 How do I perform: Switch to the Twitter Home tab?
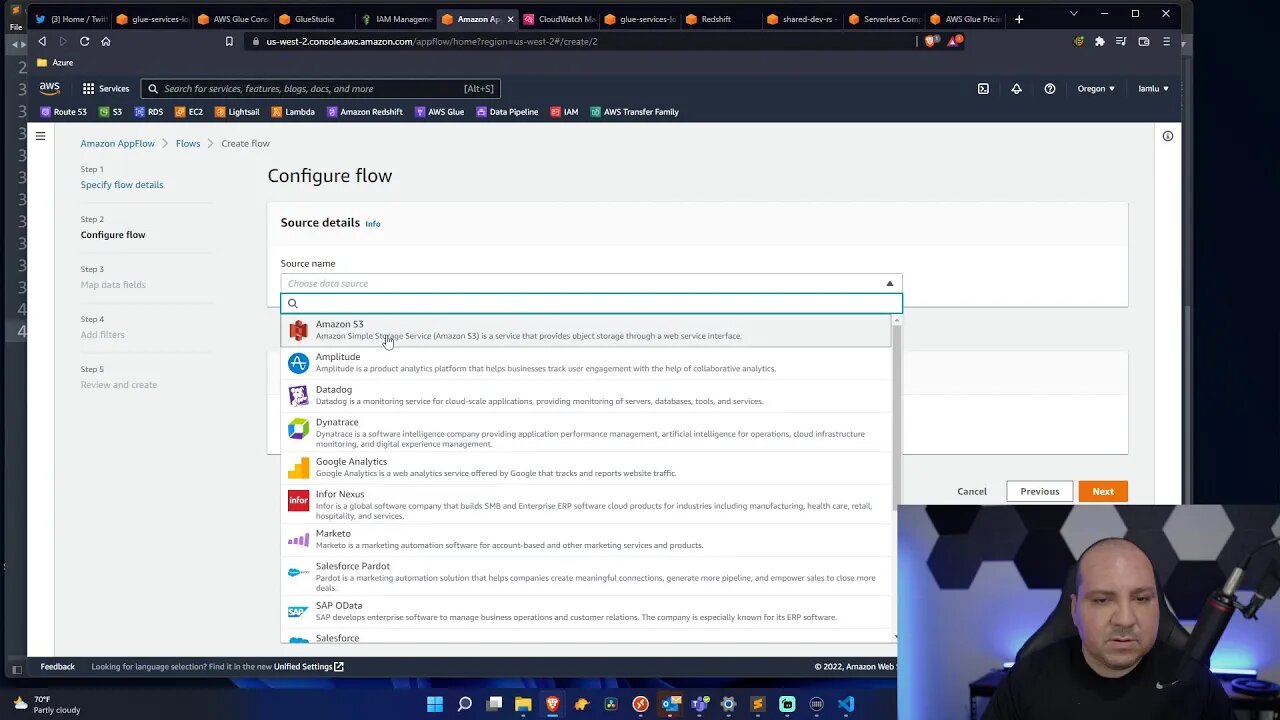[72, 19]
